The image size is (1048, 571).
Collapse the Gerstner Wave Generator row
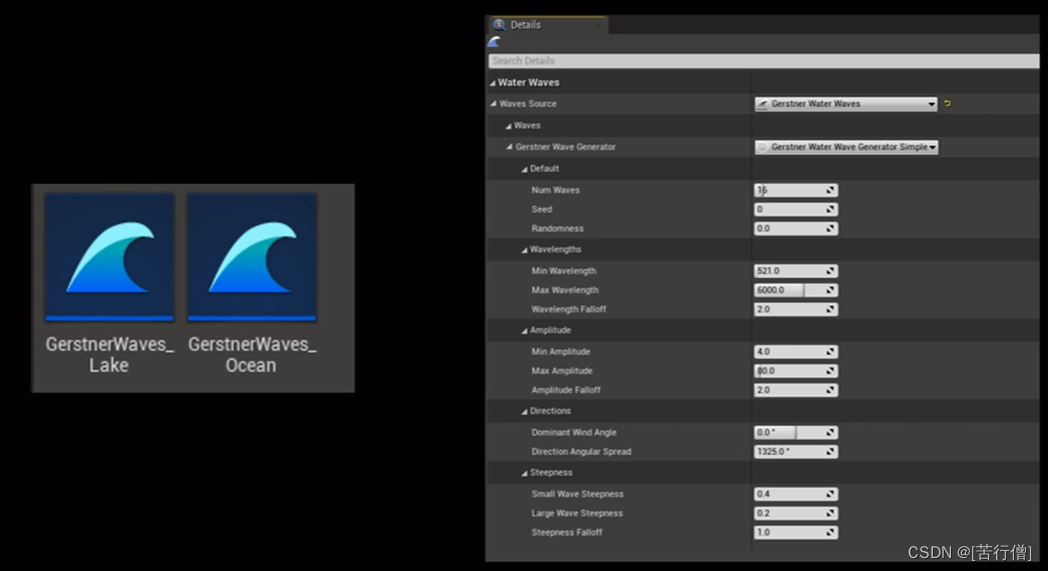point(509,147)
